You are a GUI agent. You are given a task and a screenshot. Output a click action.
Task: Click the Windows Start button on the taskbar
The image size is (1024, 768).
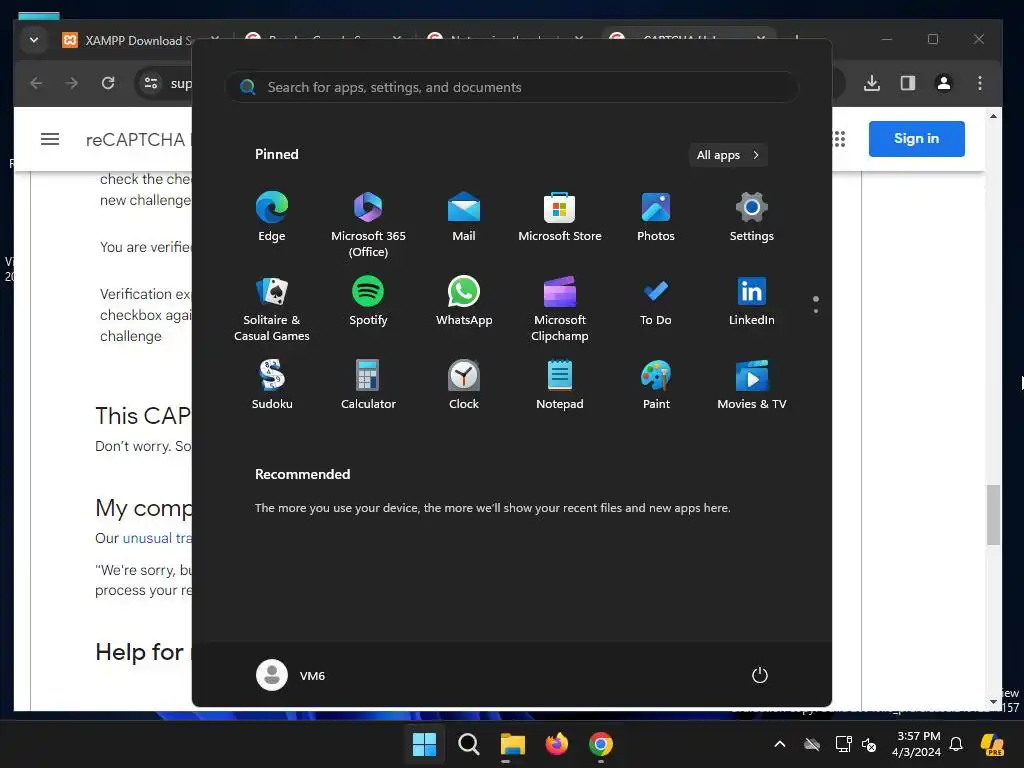coord(424,744)
